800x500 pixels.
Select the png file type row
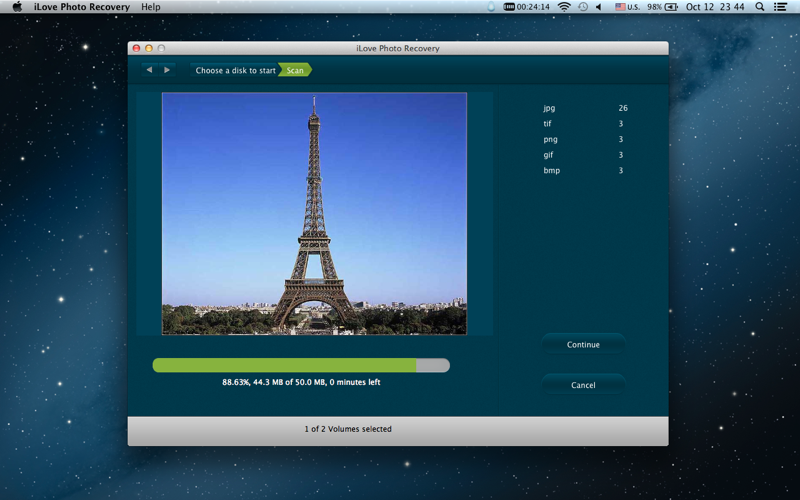click(585, 139)
